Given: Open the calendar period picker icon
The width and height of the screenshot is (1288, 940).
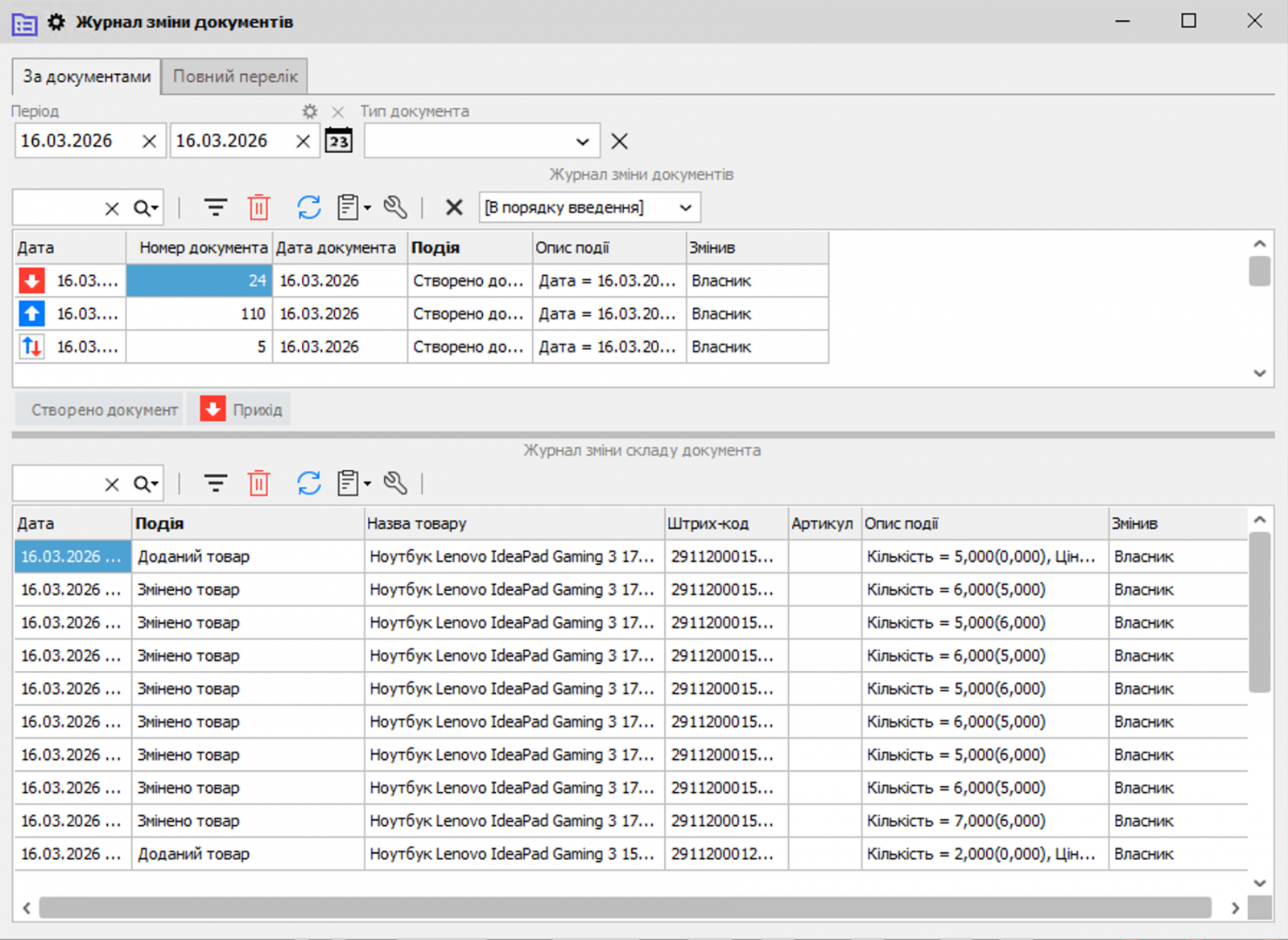Looking at the screenshot, I should [339, 141].
